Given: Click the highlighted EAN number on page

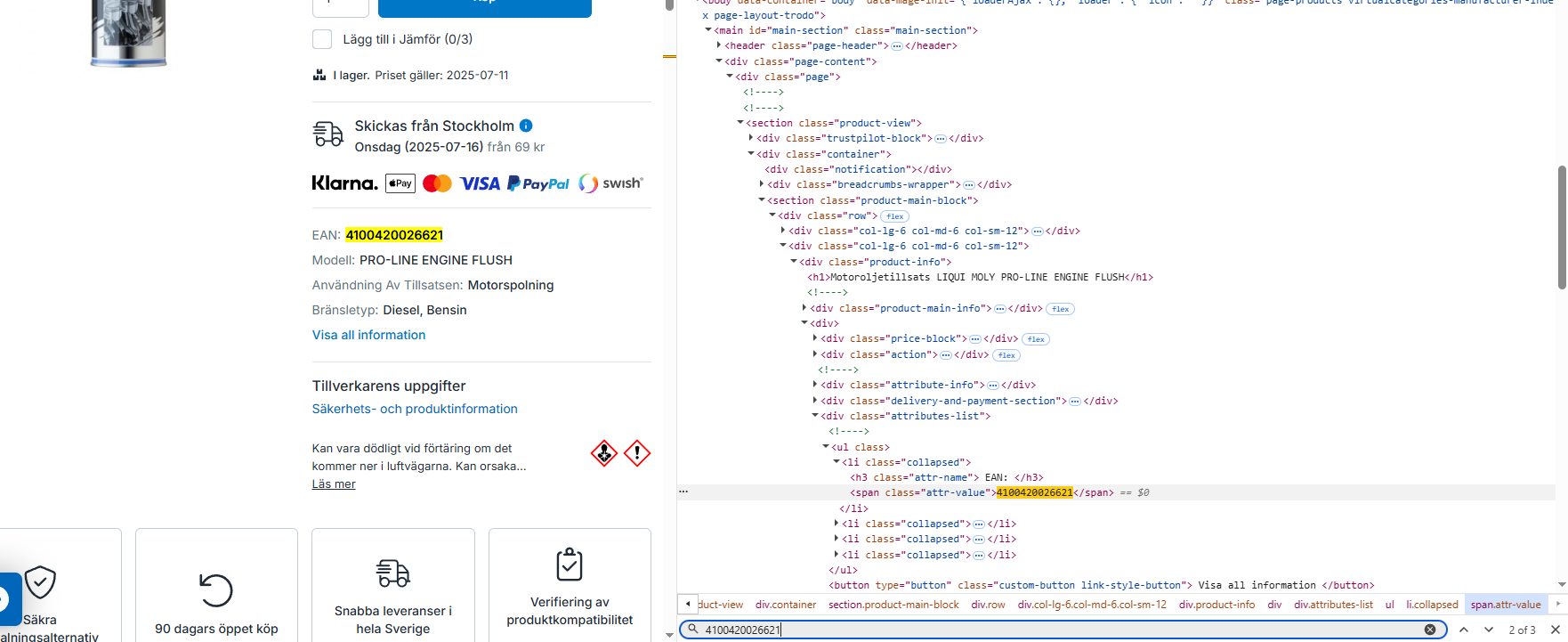Looking at the screenshot, I should [x=394, y=235].
